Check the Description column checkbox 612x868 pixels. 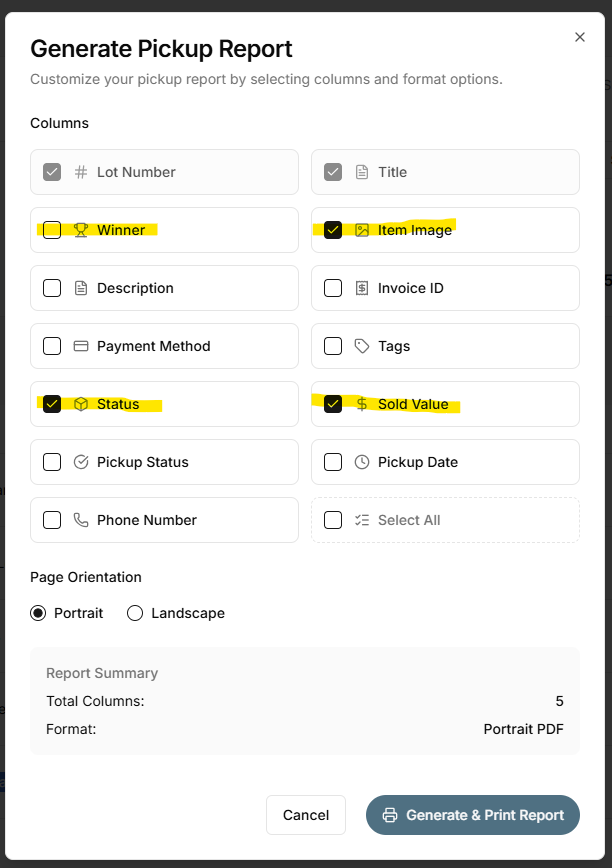52,288
